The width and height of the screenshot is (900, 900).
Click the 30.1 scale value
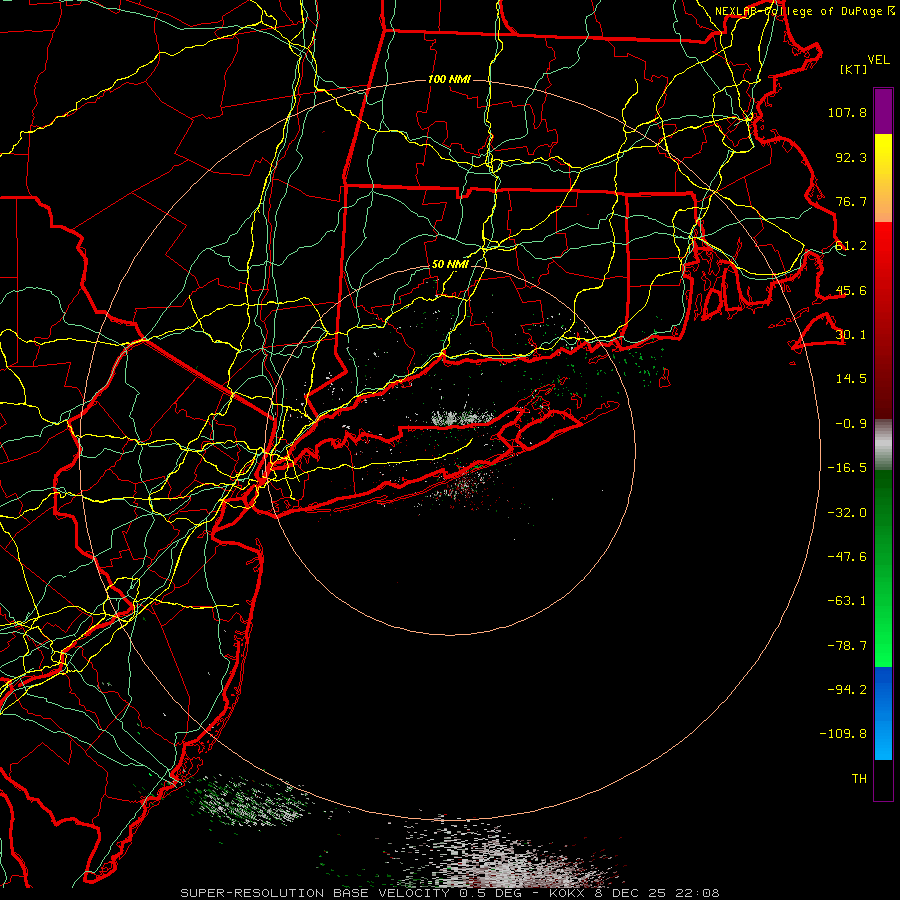(x=851, y=335)
